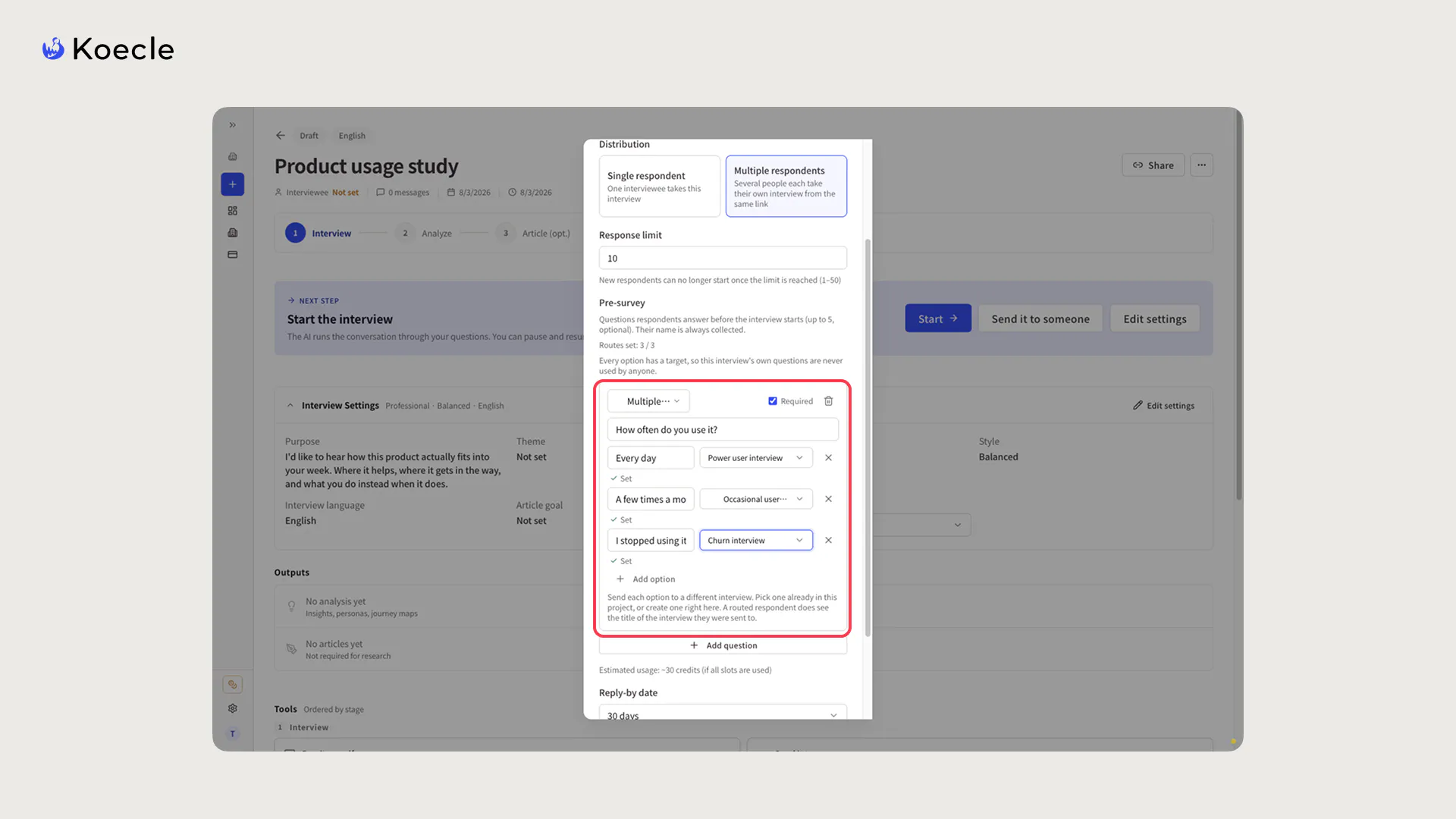Screen dimensions: 1456x819
Task: Click the calendar icon next to 8/3/2026
Action: point(450,193)
